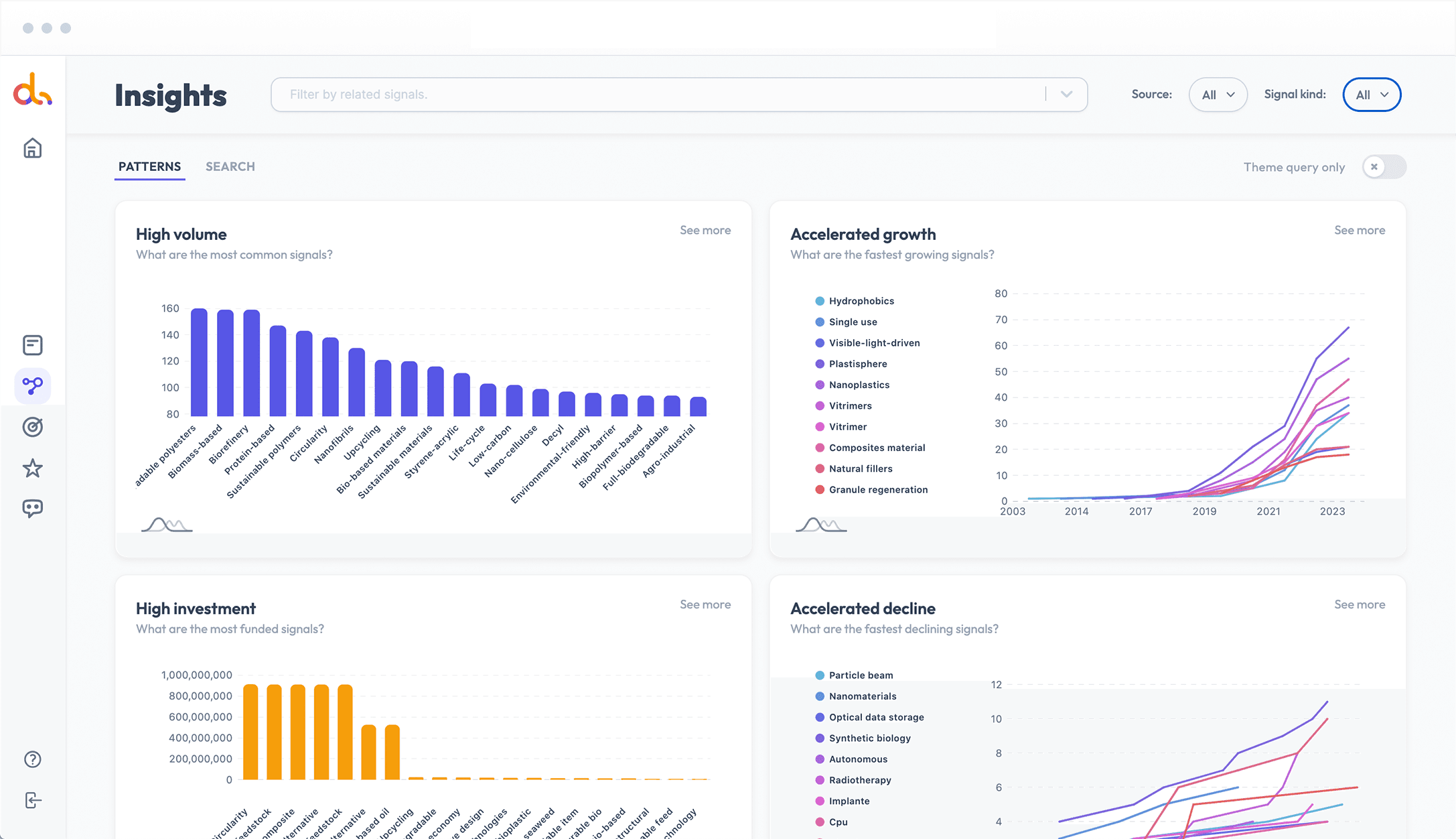Open the favorites star icon in the sidebar
The width and height of the screenshot is (1456, 839).
point(32,468)
